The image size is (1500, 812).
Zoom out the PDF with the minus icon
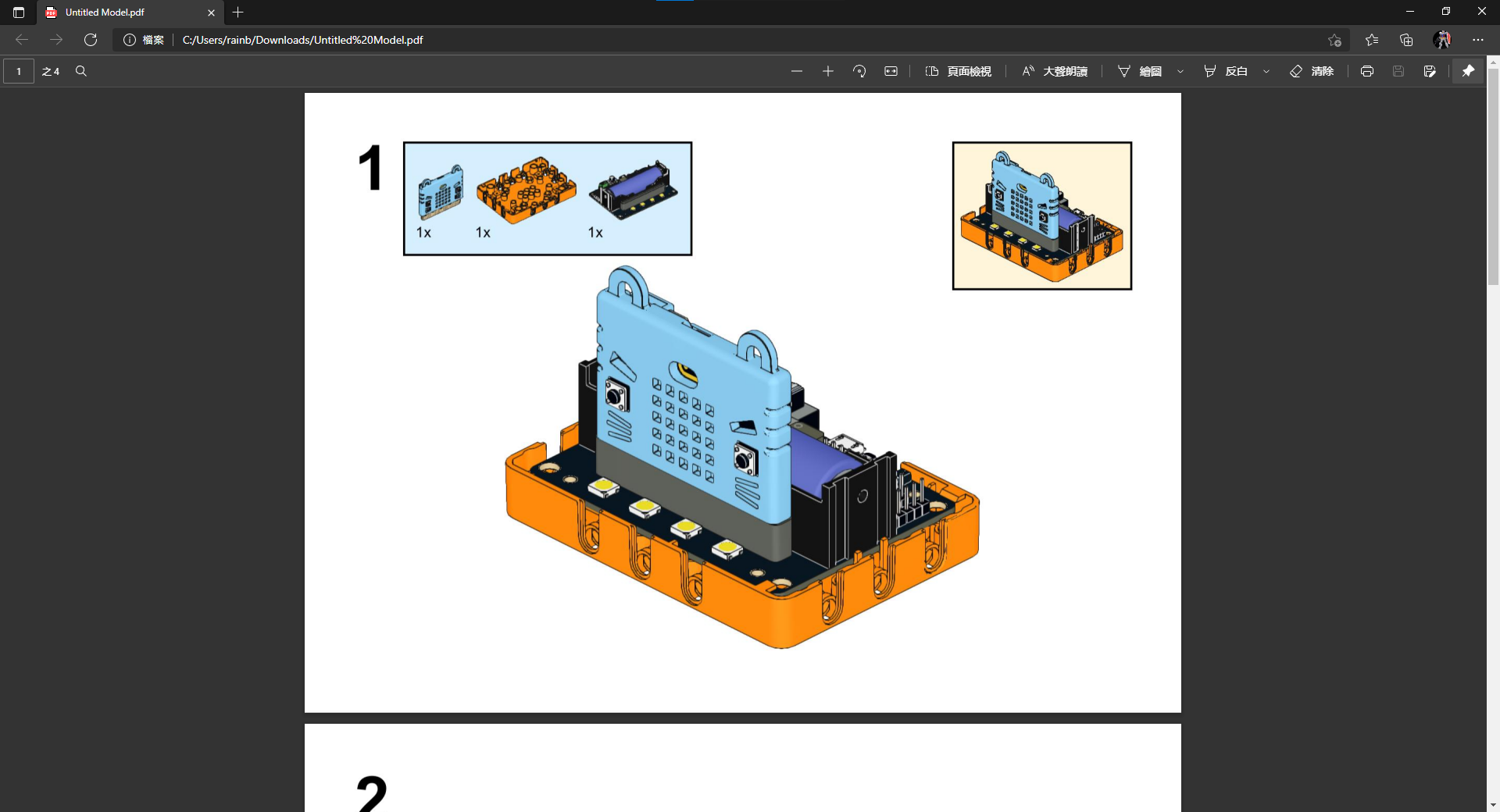coord(796,71)
